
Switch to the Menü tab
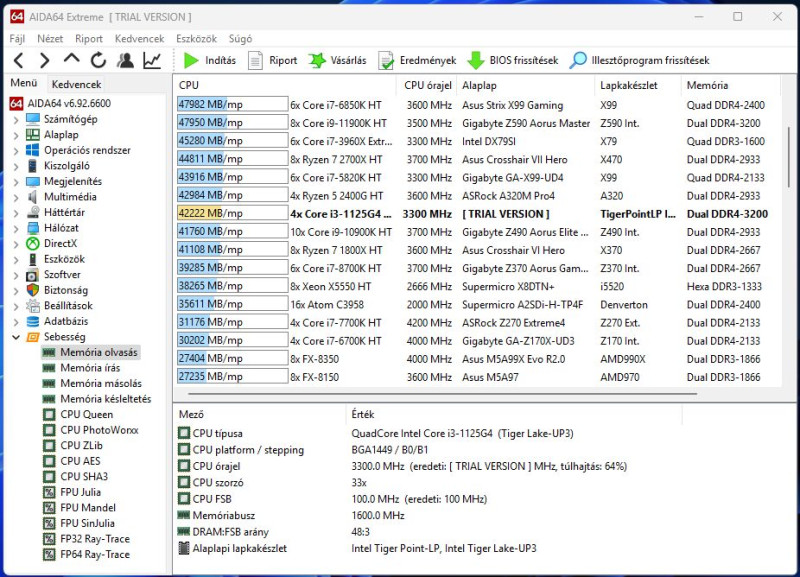pos(24,83)
